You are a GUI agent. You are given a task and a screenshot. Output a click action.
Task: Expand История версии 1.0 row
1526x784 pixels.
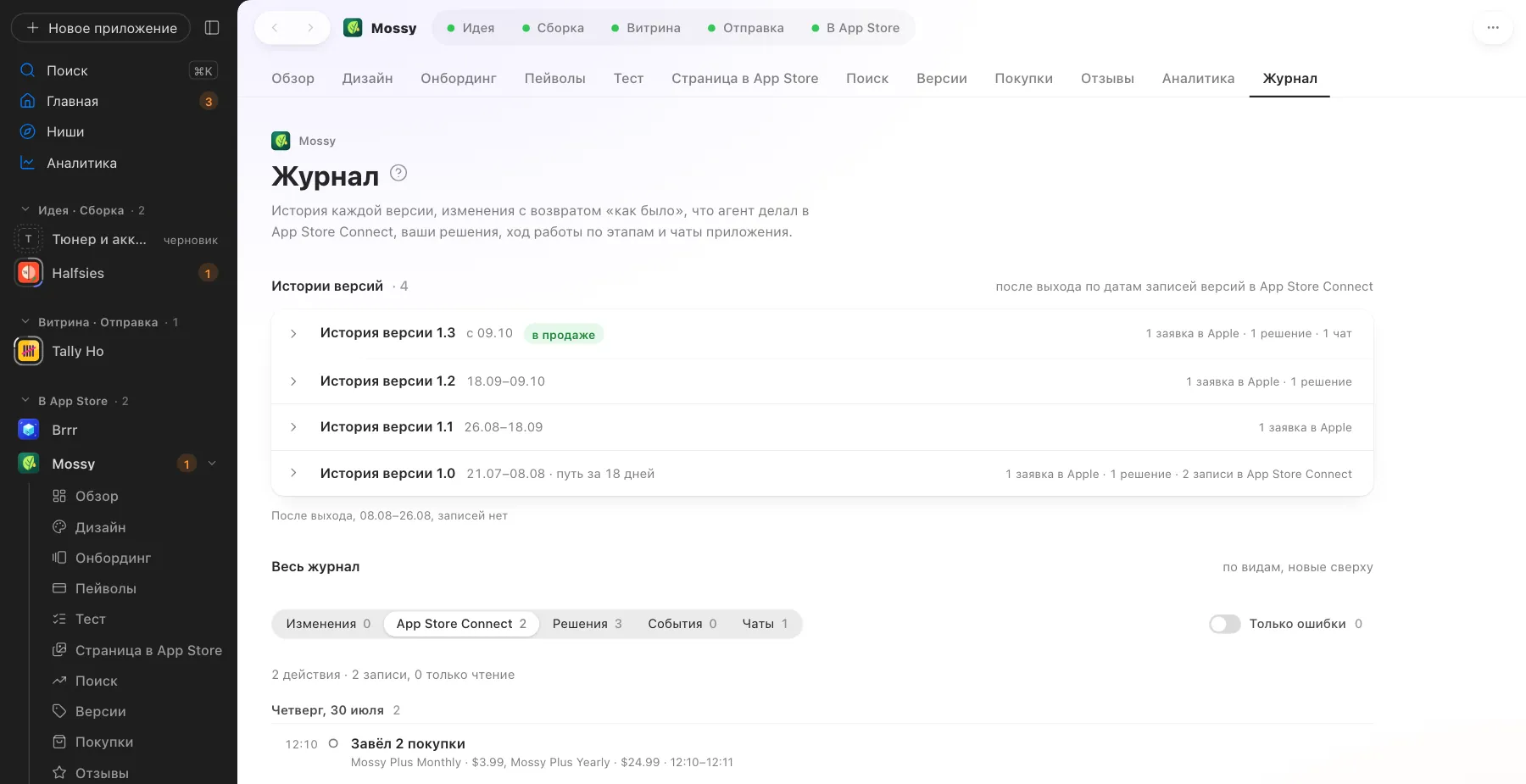(821, 474)
